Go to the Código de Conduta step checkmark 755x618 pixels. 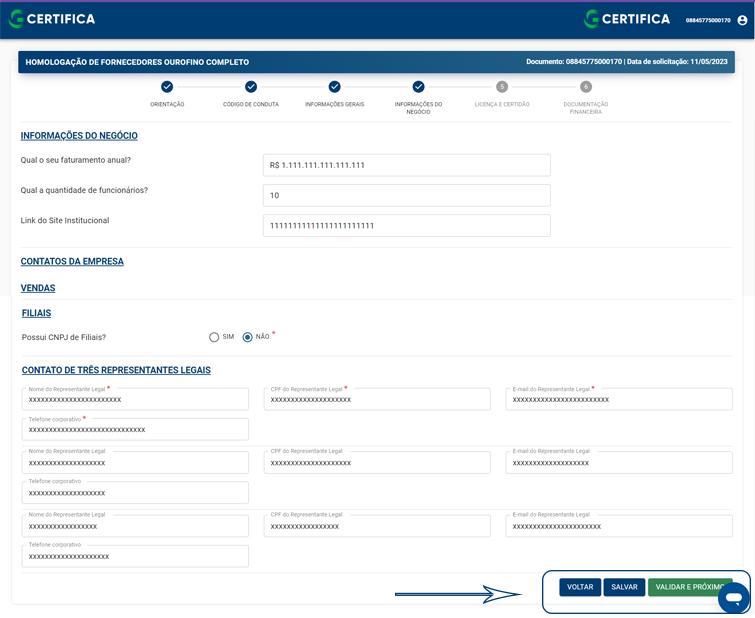[251, 87]
